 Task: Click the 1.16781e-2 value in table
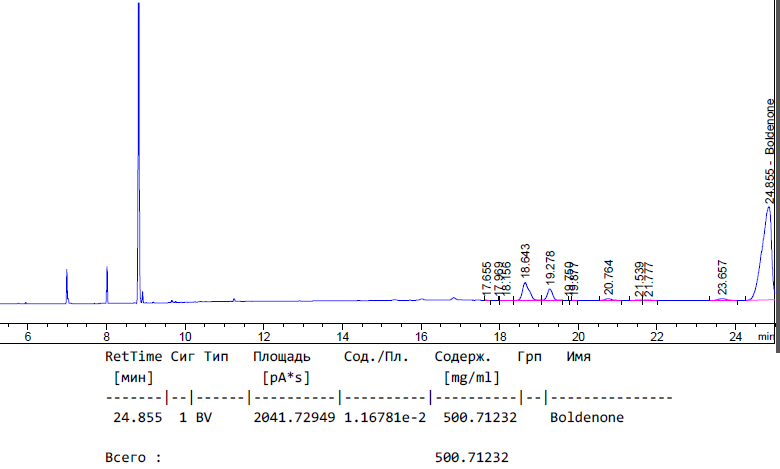pos(385,417)
